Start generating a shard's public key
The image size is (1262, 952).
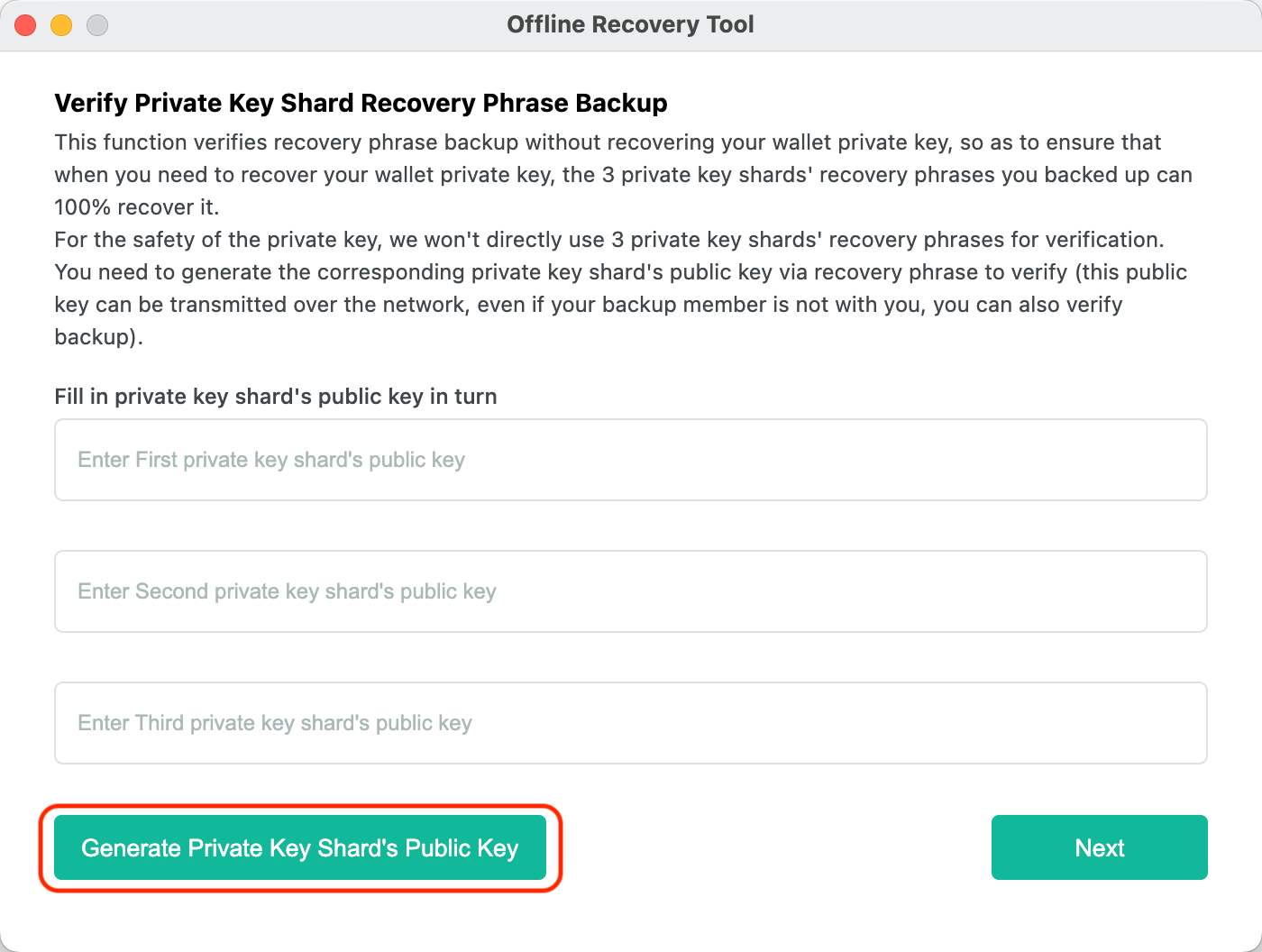click(300, 847)
